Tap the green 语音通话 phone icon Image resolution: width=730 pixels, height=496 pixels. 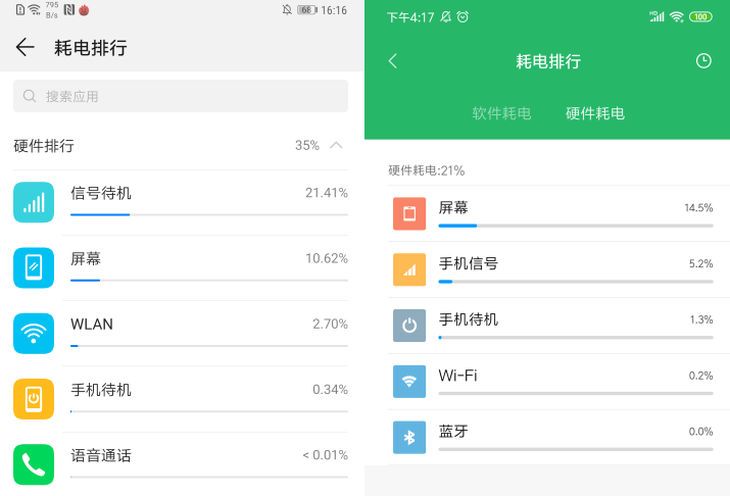pos(34,465)
